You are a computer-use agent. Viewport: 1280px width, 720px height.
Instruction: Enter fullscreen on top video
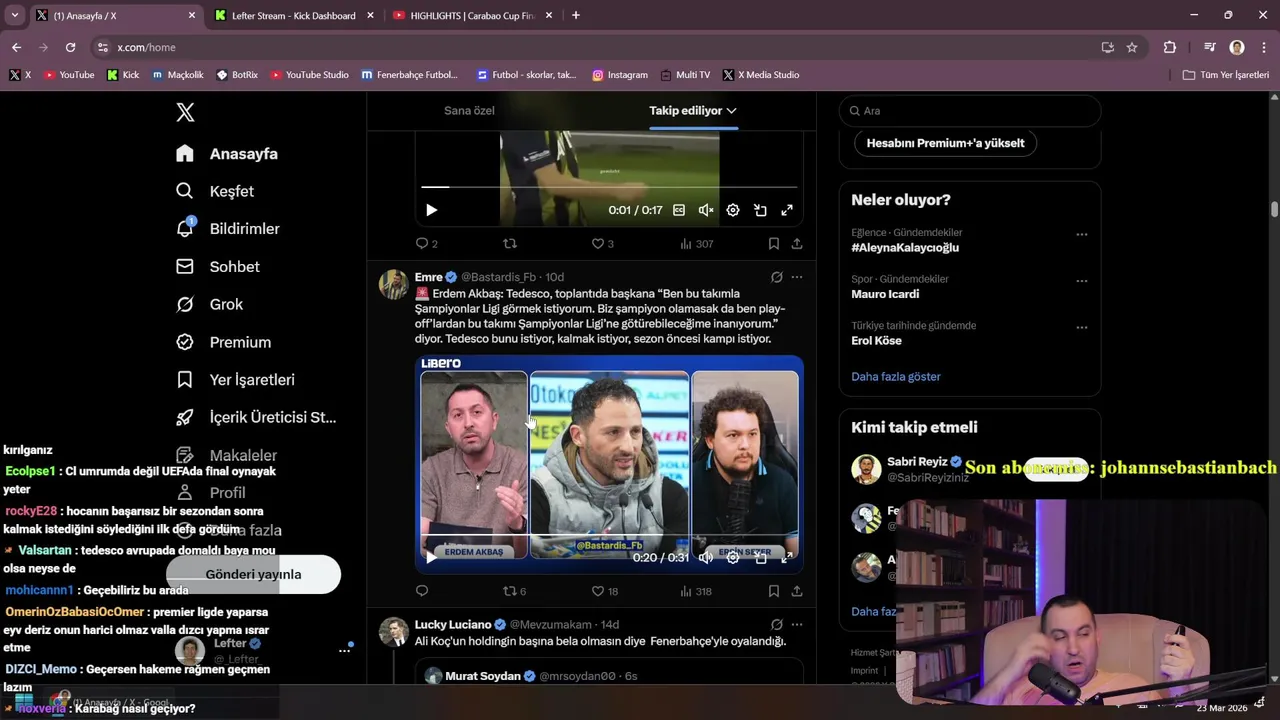pos(787,210)
